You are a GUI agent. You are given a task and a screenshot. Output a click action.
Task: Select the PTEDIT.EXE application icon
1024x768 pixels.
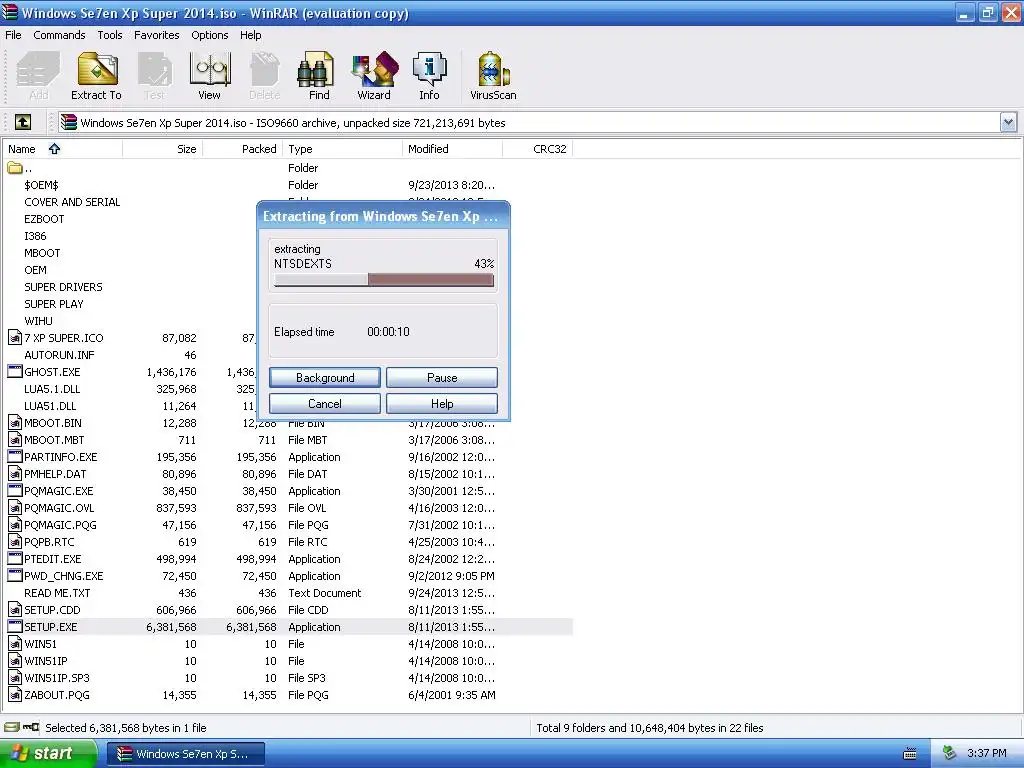(15, 558)
